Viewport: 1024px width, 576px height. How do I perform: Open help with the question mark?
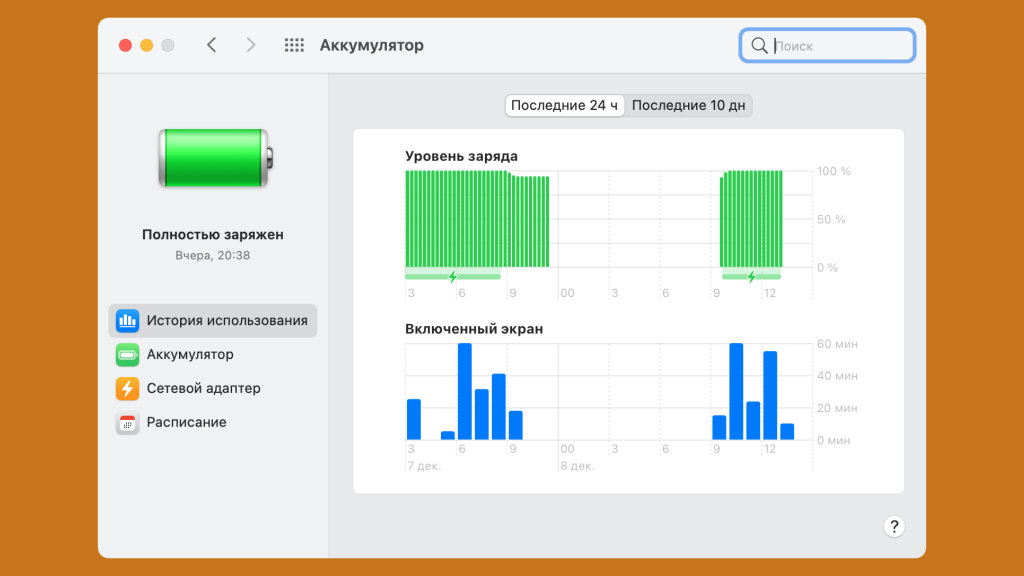pyautogui.click(x=894, y=526)
